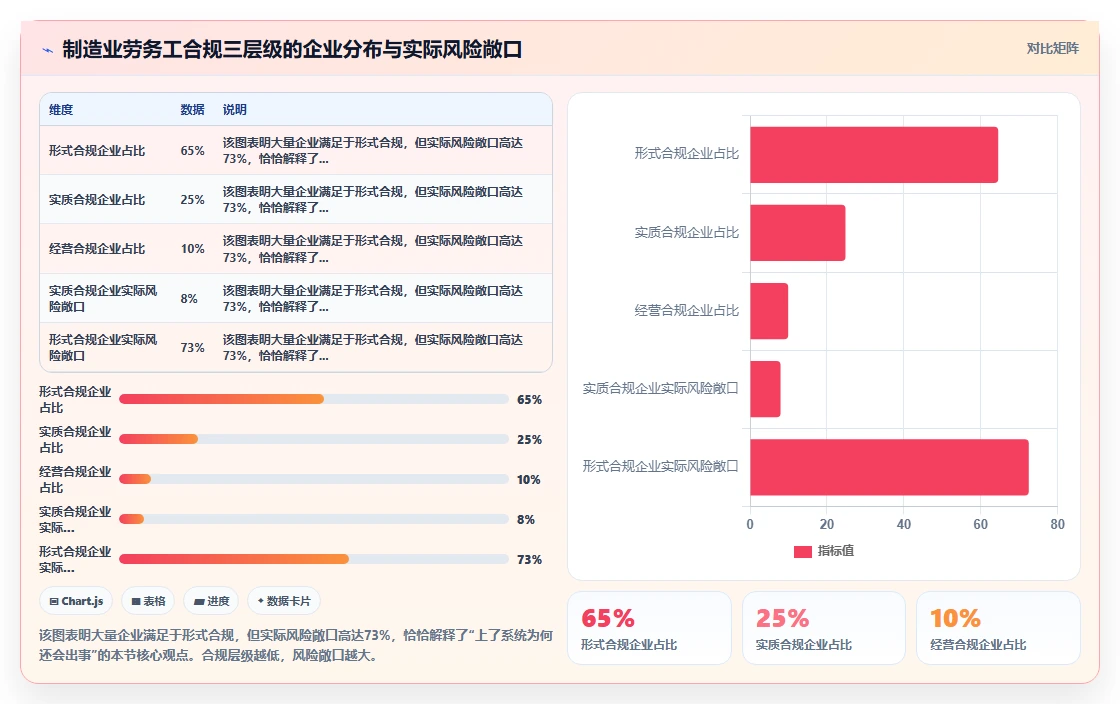The image size is (1120, 704).
Task: Click the 10% value in the table
Action: click(x=192, y=249)
